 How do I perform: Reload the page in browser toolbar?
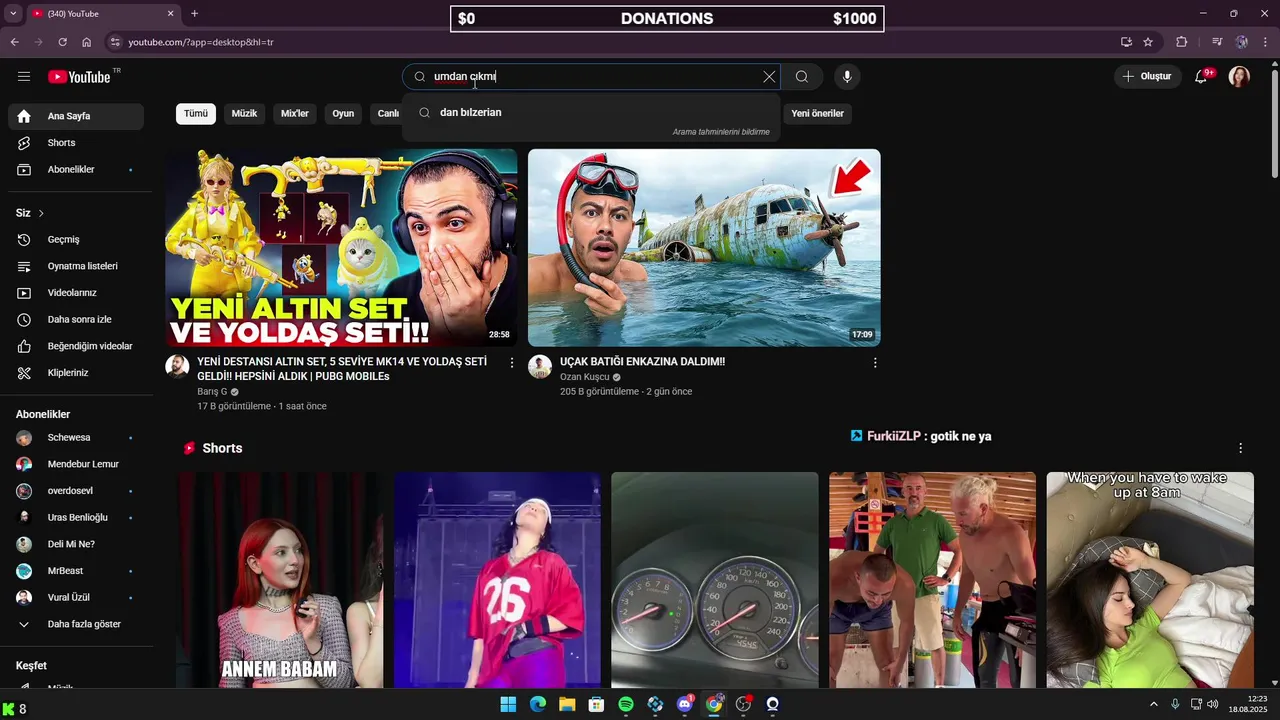(x=62, y=42)
